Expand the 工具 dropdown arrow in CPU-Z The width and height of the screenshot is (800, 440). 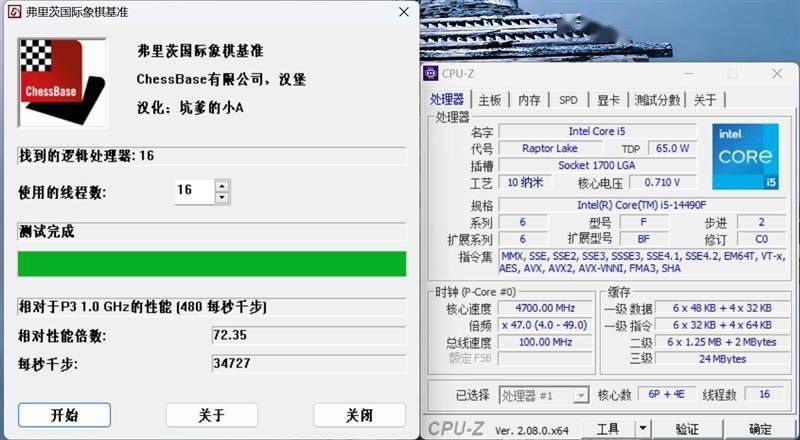pyautogui.click(x=643, y=429)
